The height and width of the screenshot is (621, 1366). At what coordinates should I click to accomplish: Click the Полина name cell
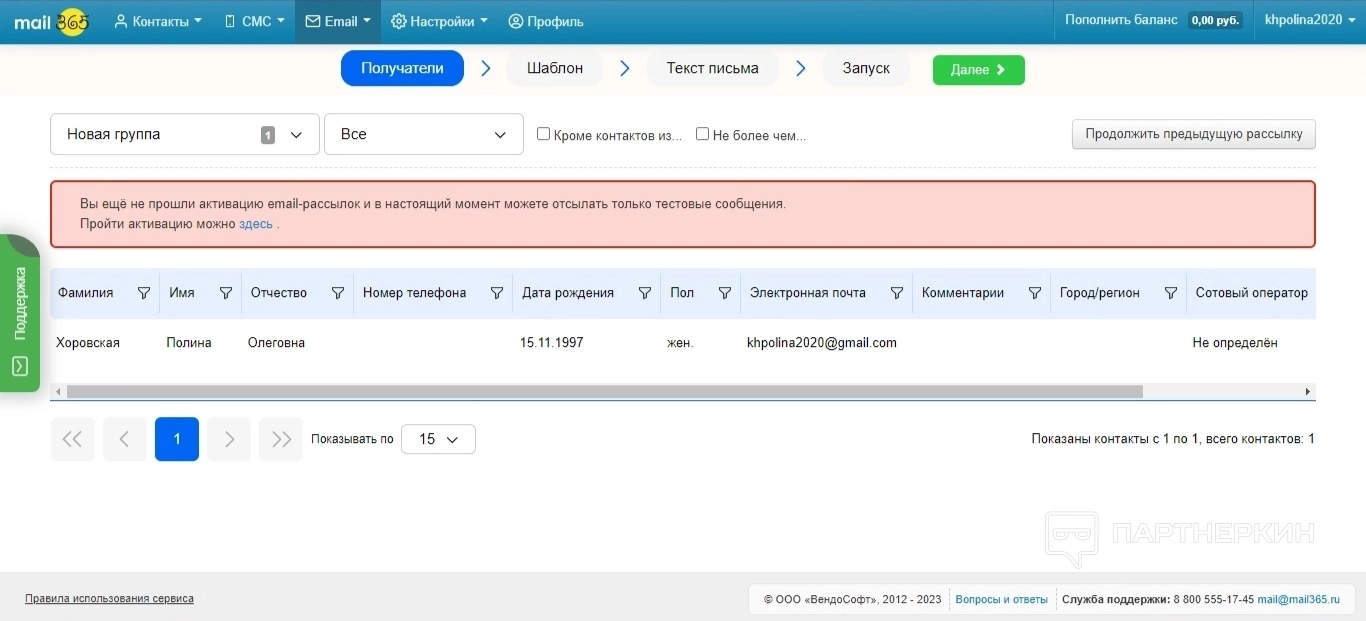click(x=189, y=343)
